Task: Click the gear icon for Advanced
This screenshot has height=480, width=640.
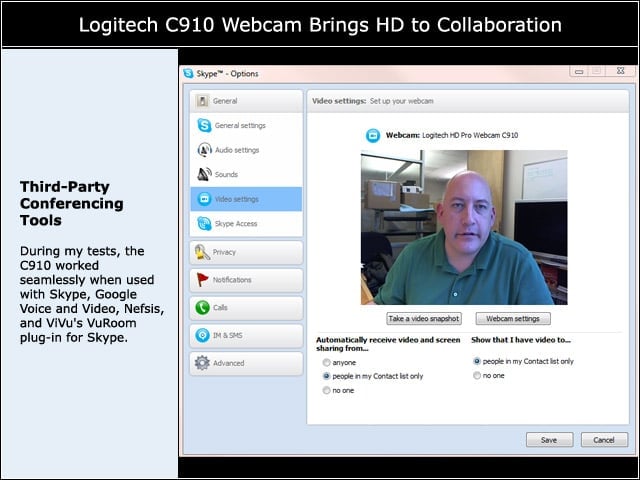Action: pos(202,363)
